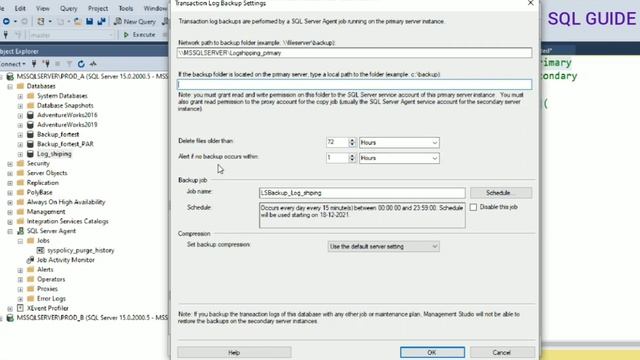The image size is (640, 360).
Task: Select the Proxies folder
Action: coord(47,289)
